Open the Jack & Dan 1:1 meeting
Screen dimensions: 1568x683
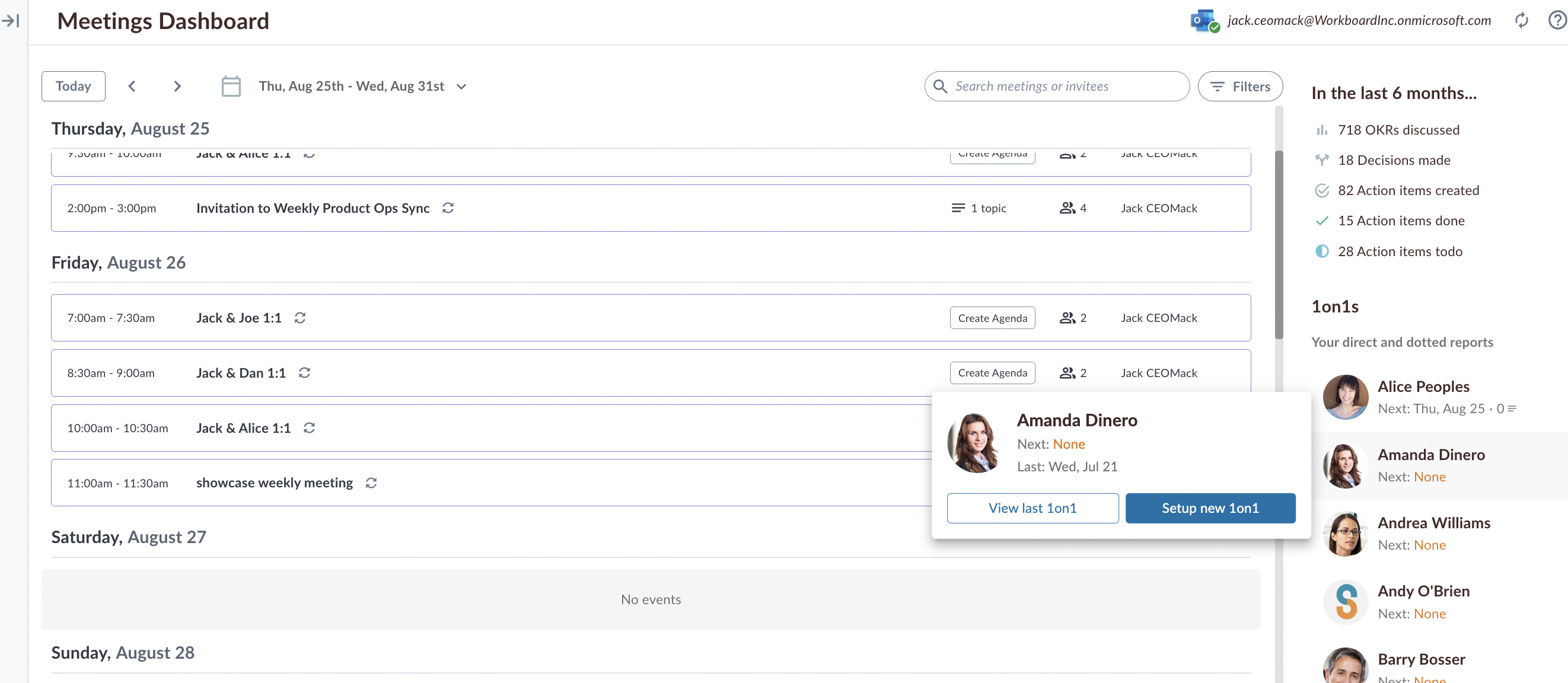241,372
